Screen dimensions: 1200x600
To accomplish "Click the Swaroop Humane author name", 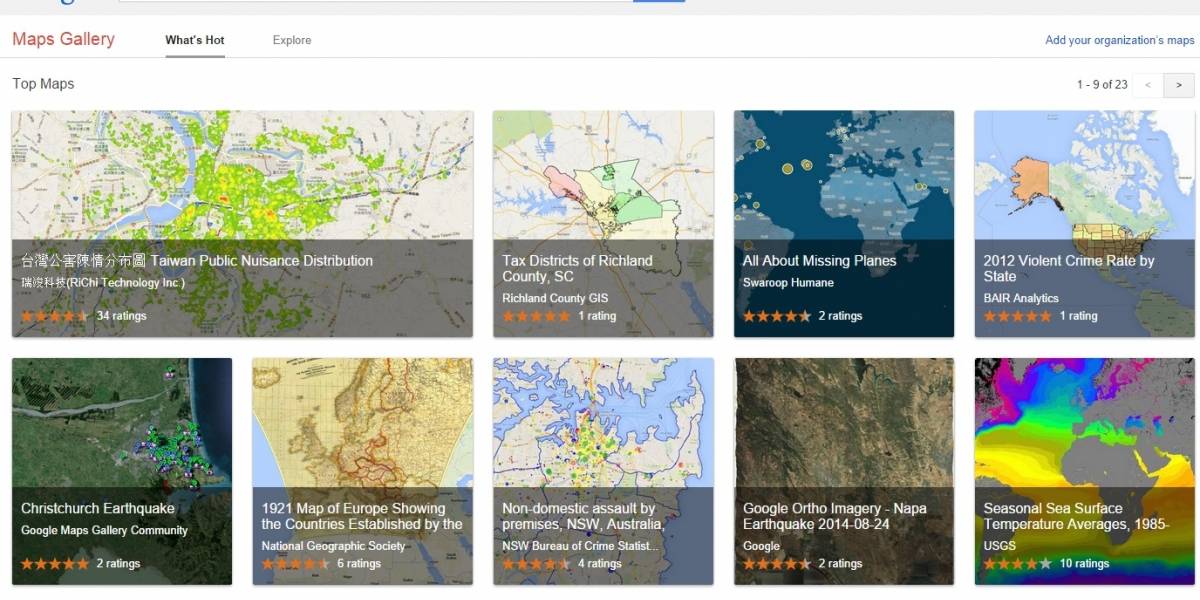I will click(x=789, y=283).
